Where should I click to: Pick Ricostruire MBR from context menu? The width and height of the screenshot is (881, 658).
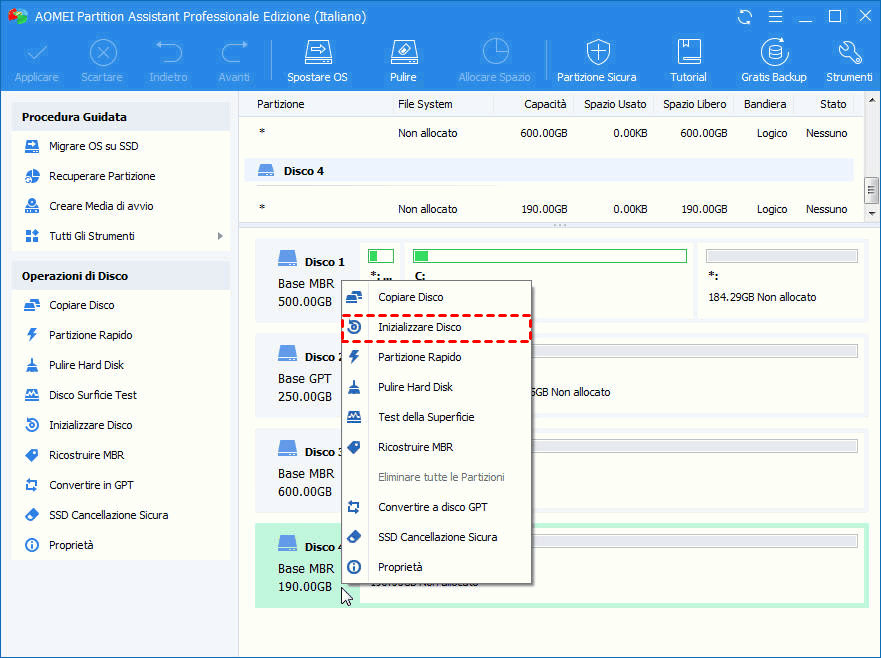tap(415, 447)
